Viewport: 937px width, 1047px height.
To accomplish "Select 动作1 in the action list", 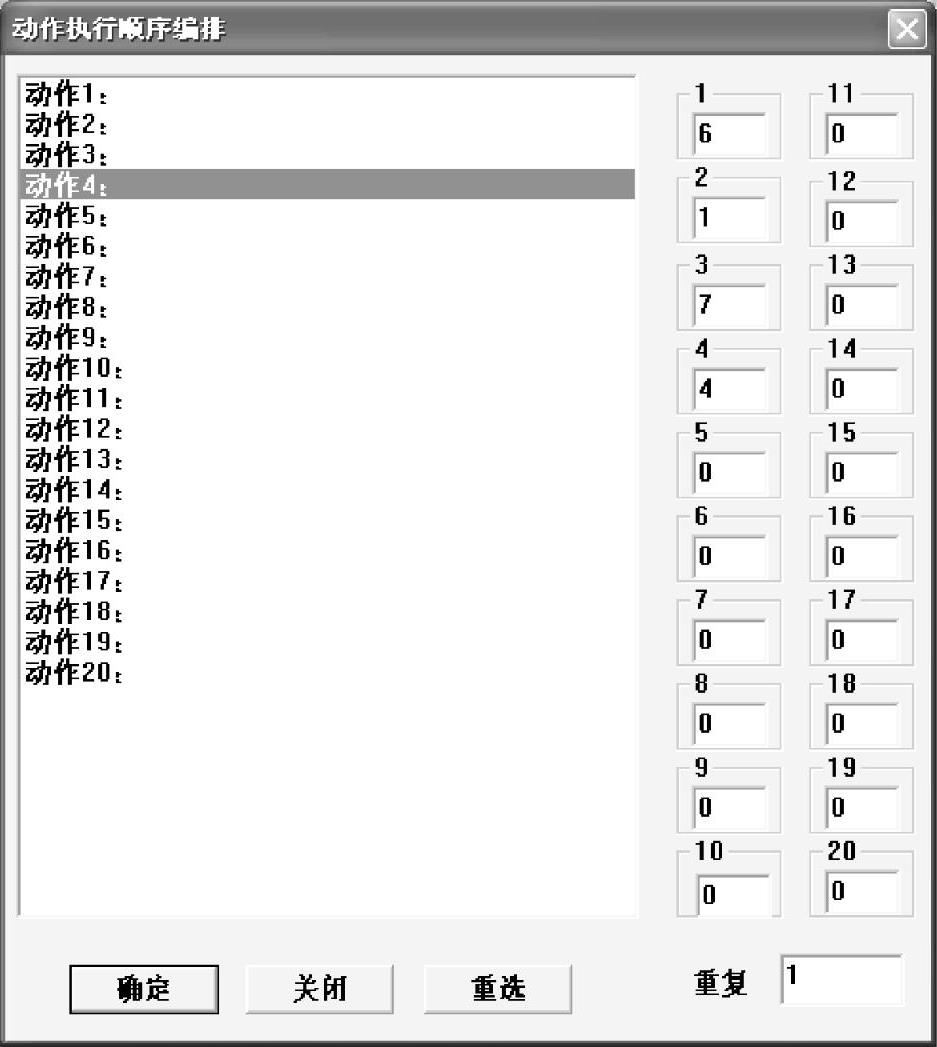I will tap(327, 94).
